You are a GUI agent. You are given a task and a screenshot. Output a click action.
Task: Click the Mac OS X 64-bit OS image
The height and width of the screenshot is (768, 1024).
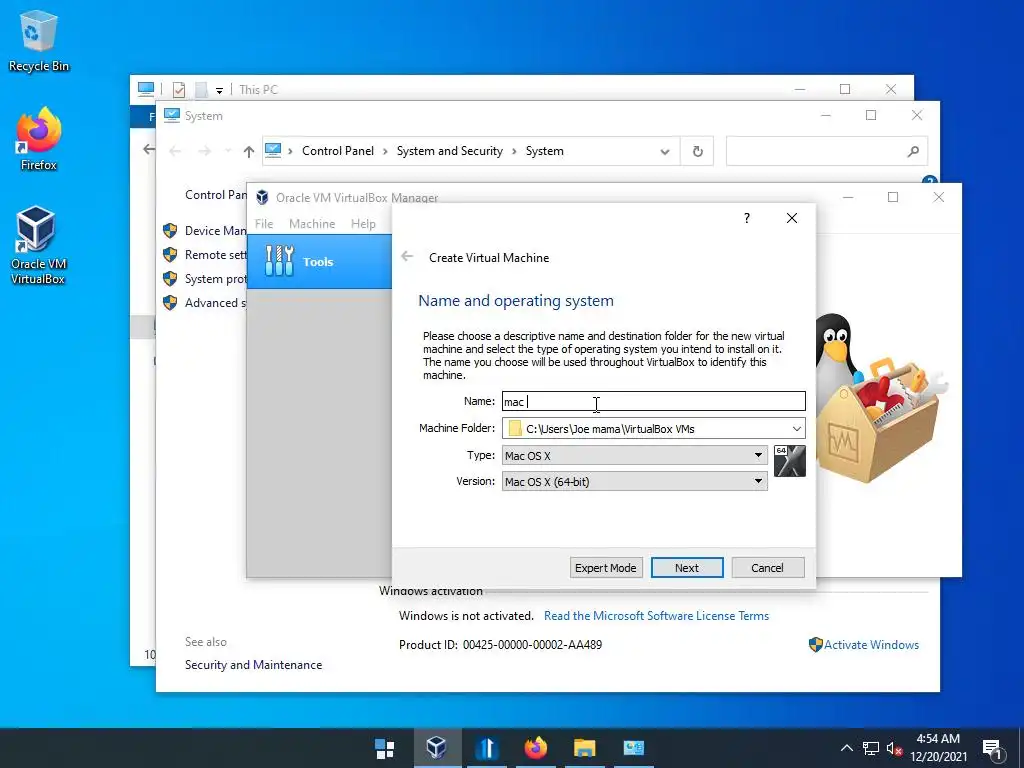tap(790, 461)
